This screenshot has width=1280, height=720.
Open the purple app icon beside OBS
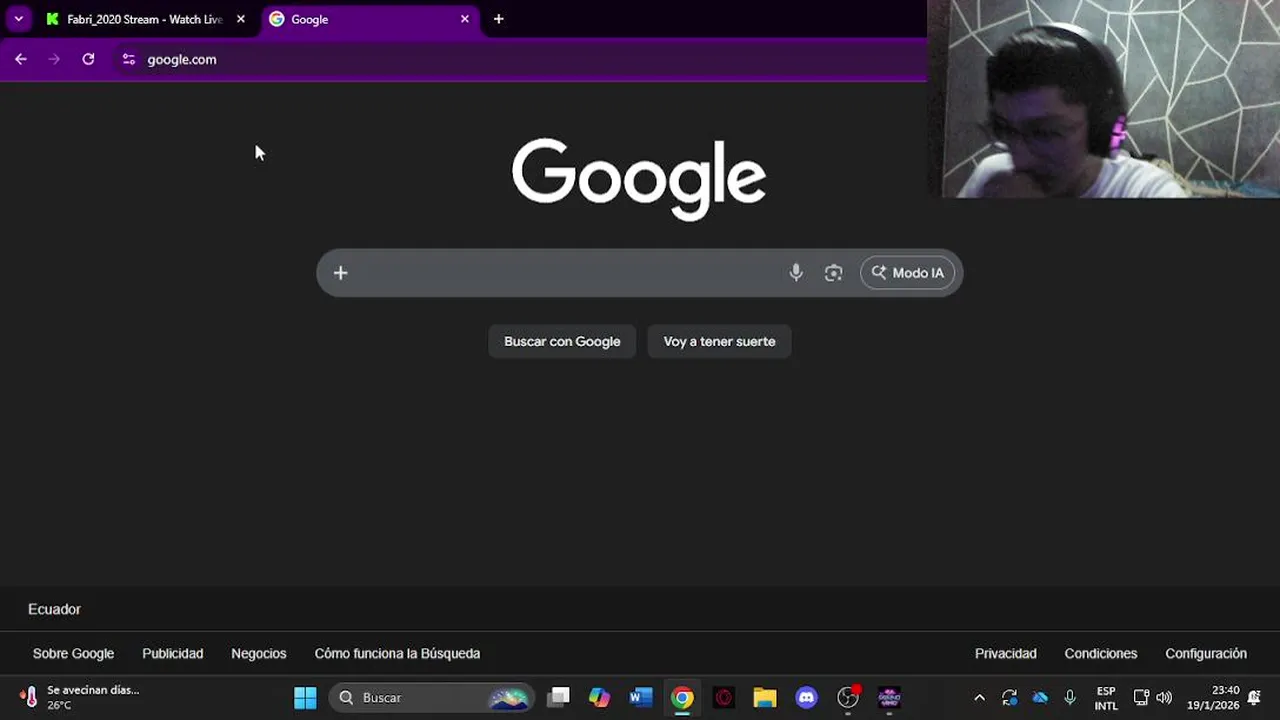pos(889,697)
